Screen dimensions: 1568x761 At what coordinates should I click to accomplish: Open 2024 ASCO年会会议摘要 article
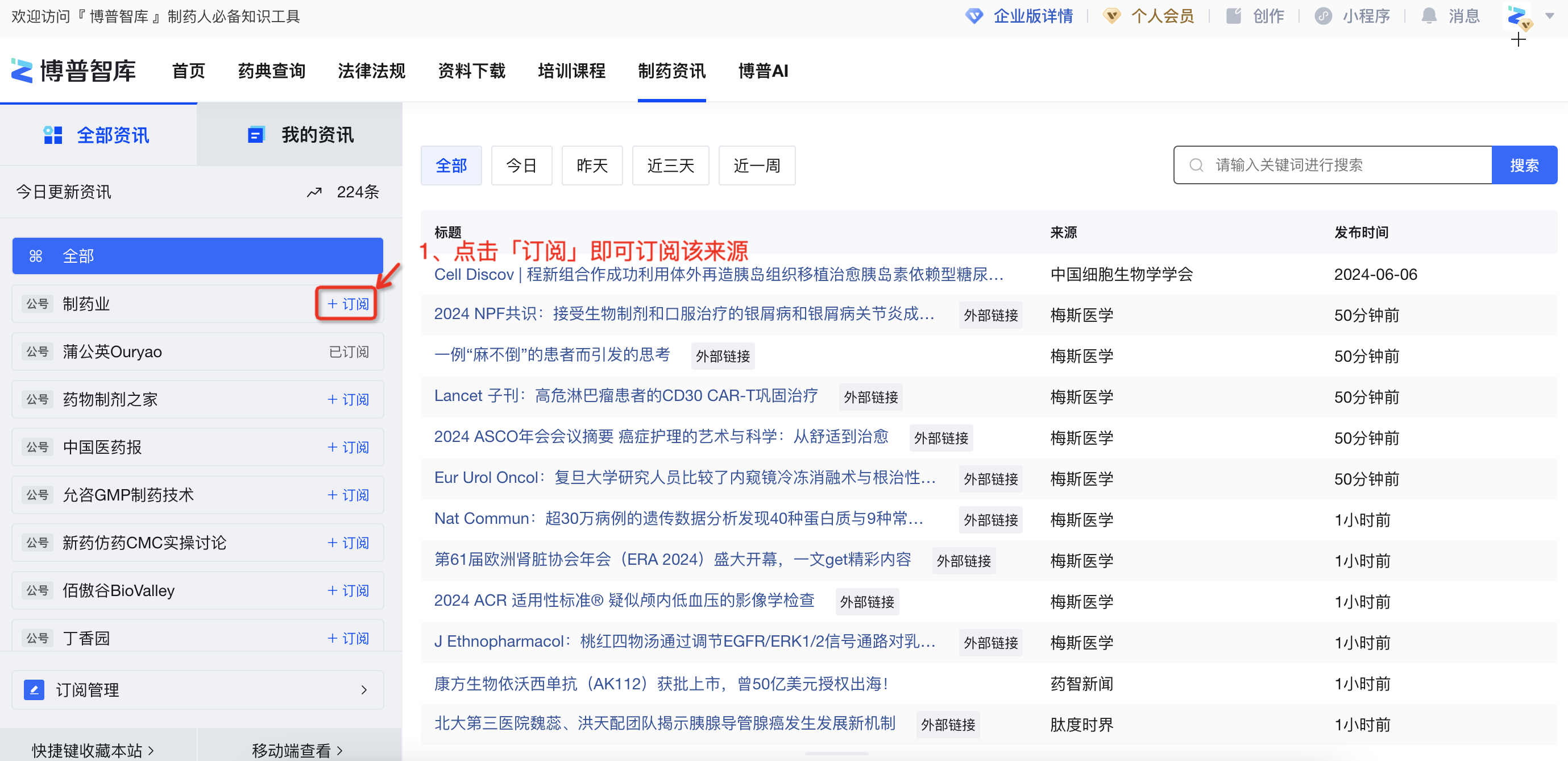point(661,436)
